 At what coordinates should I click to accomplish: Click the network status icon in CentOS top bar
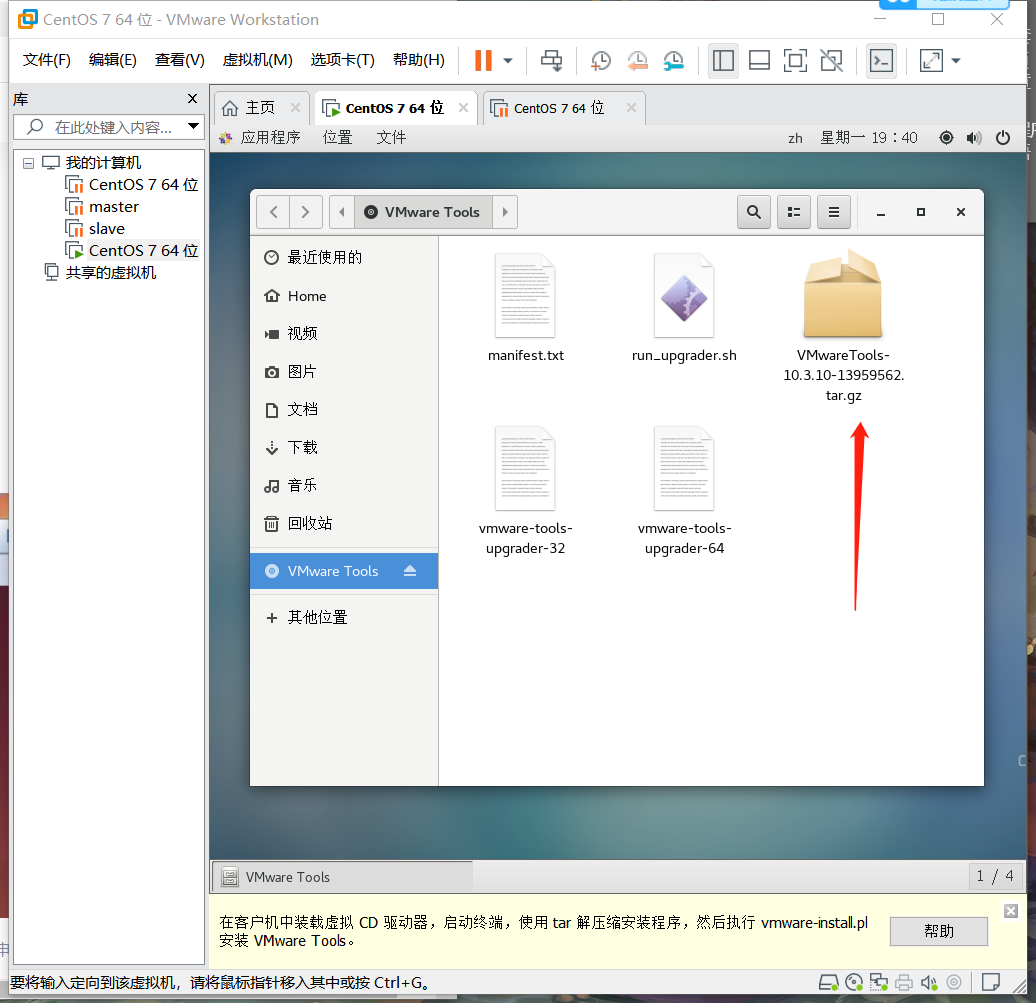coord(946,137)
